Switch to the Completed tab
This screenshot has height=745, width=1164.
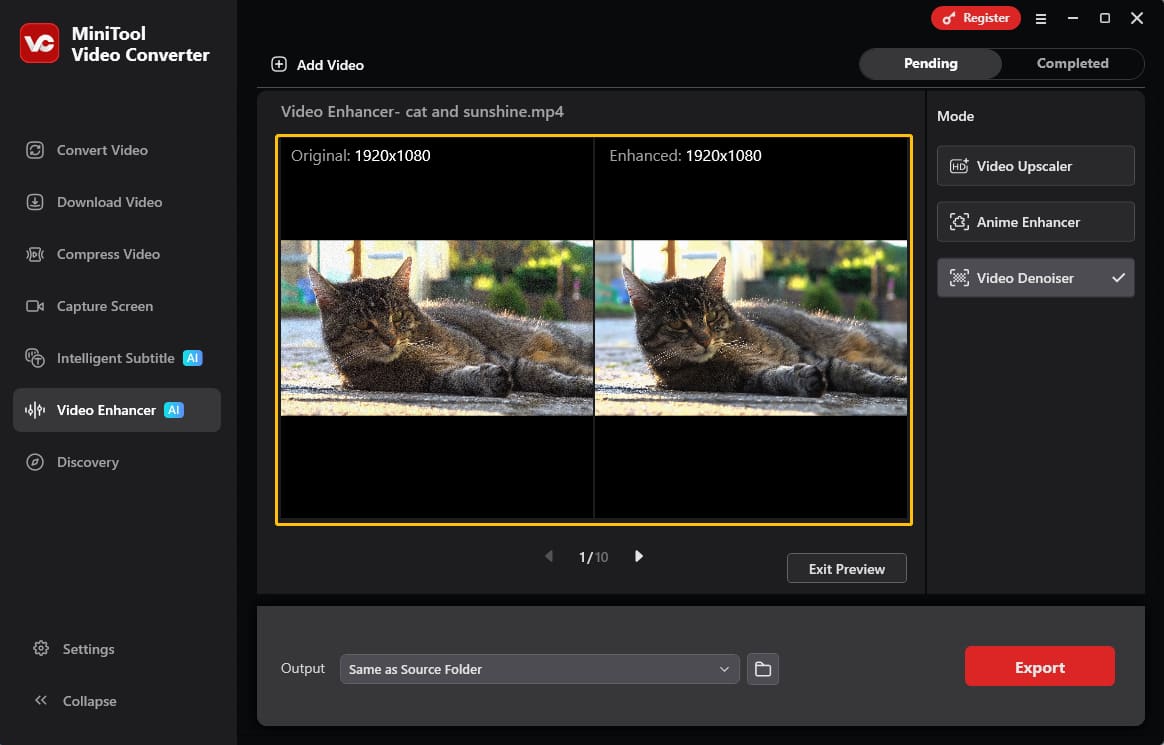pos(1072,63)
